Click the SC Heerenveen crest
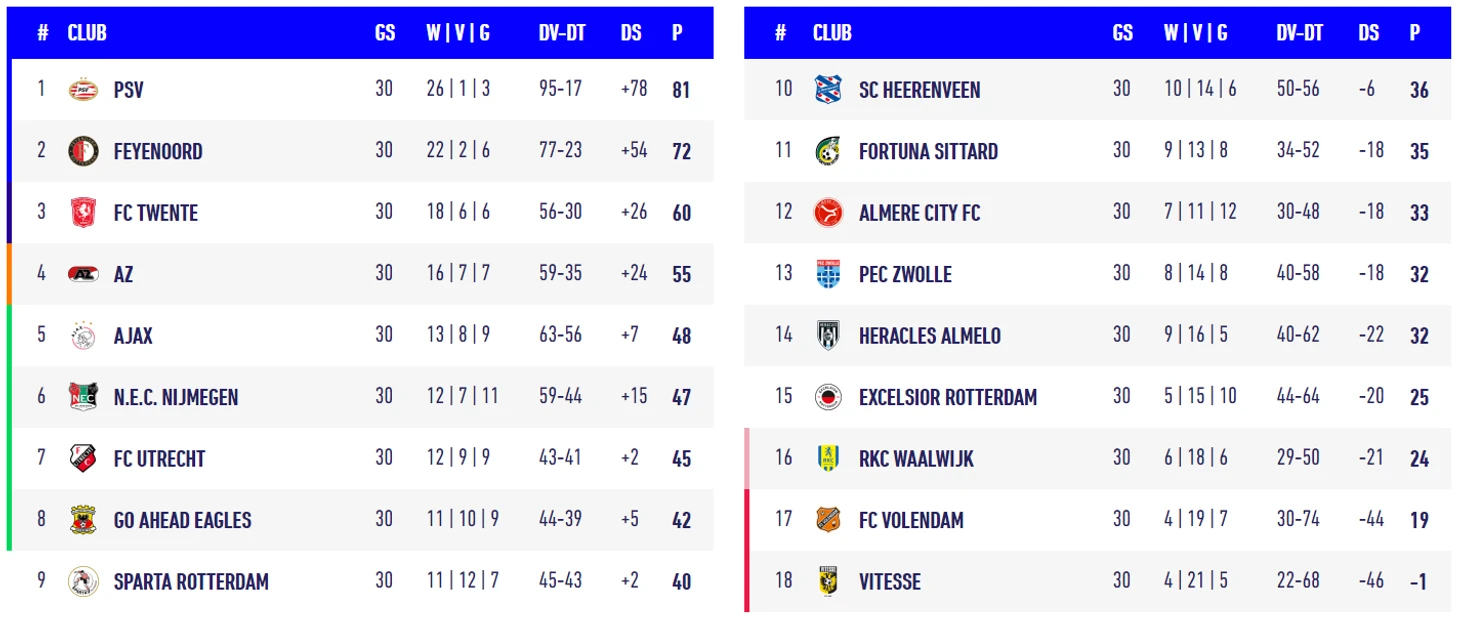Viewport: 1460px width, 624px height. click(x=828, y=89)
